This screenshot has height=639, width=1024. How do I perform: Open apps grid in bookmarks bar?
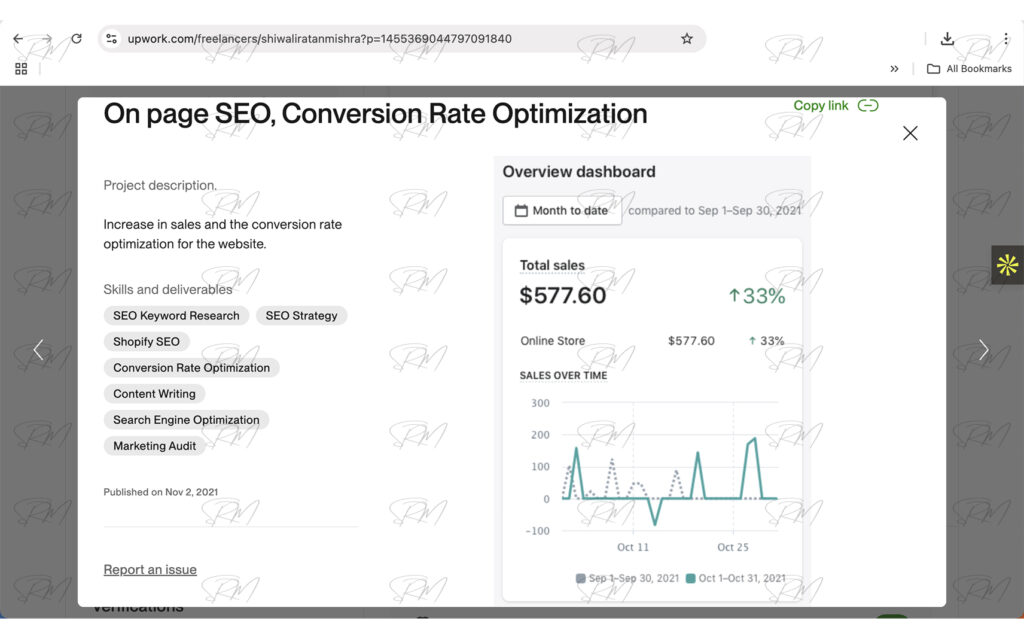[x=21, y=69]
